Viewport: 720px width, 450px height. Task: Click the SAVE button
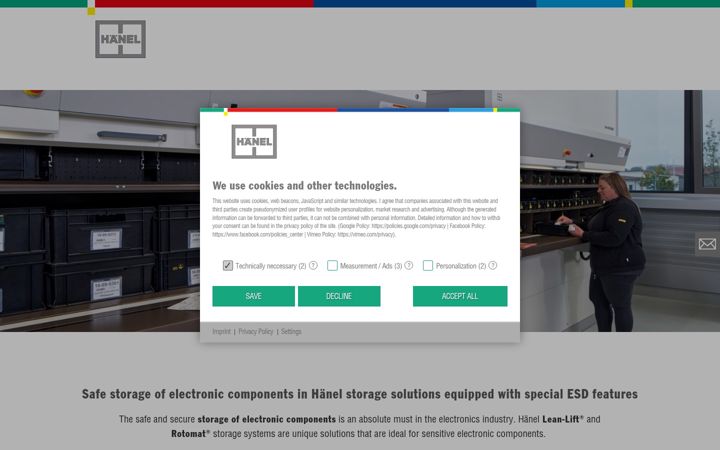pos(253,296)
